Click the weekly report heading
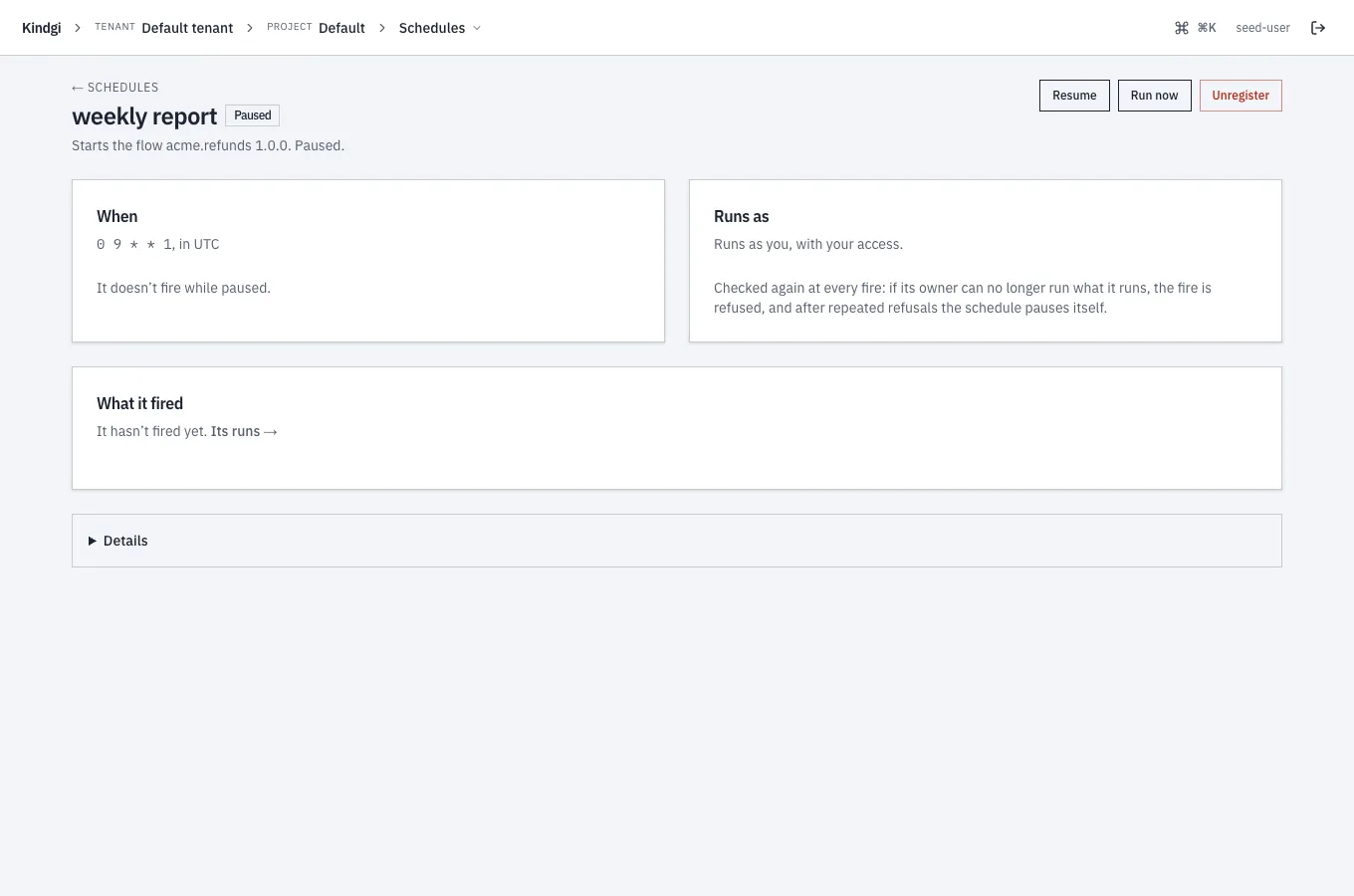The width and height of the screenshot is (1354, 896). (144, 116)
